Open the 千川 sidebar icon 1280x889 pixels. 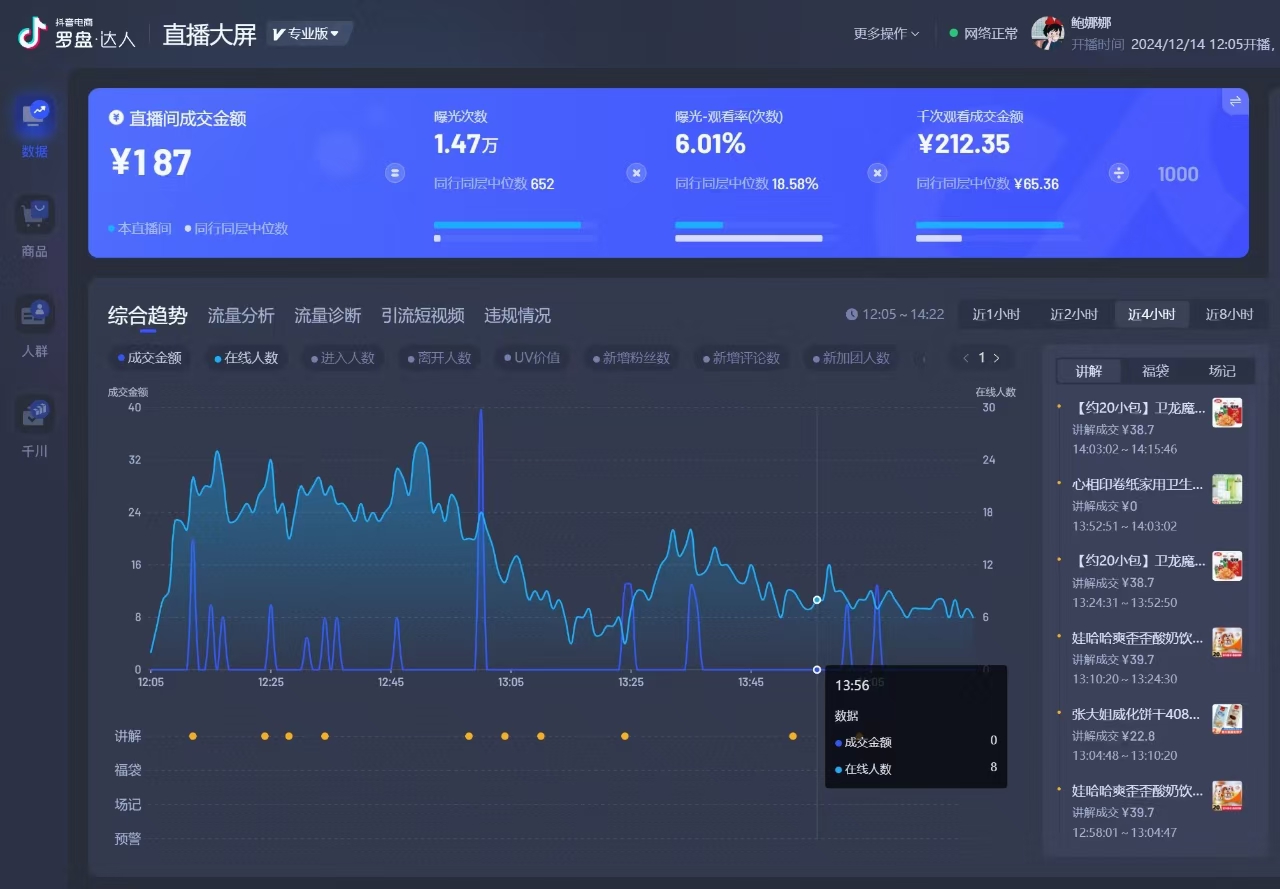(35, 414)
